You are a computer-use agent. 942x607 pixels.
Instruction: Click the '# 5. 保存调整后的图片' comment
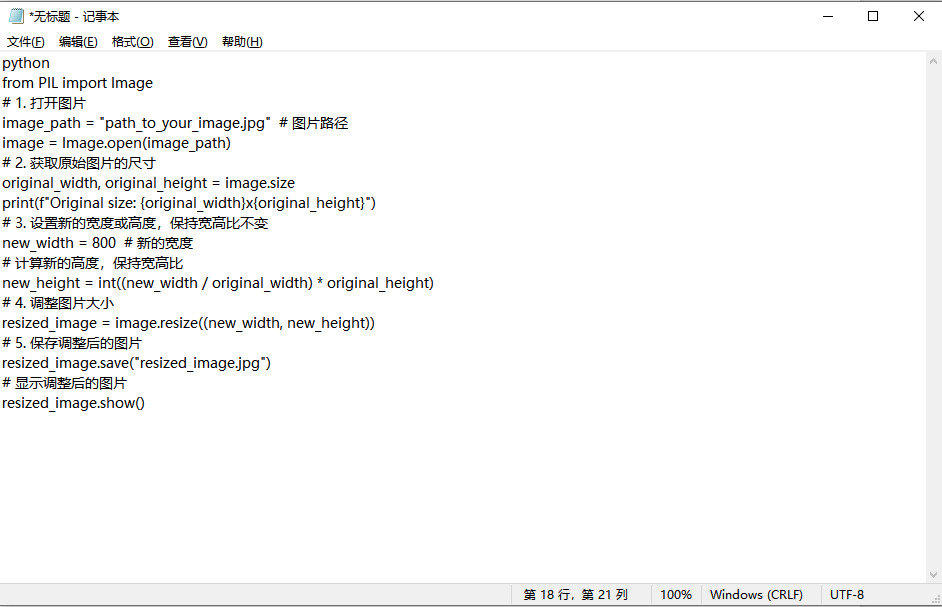click(x=71, y=343)
